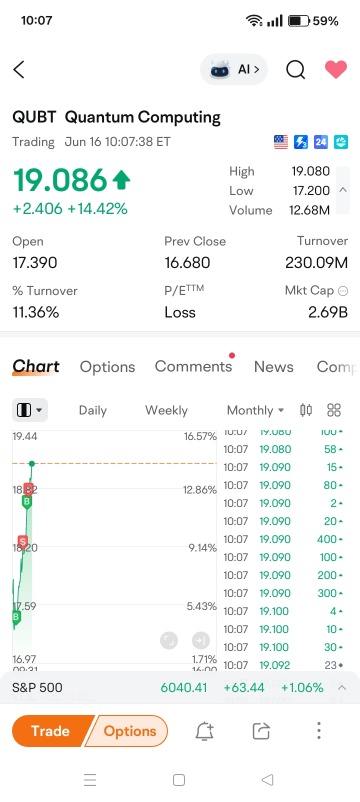Tap the Mkt Cap info icon

[x=344, y=291]
